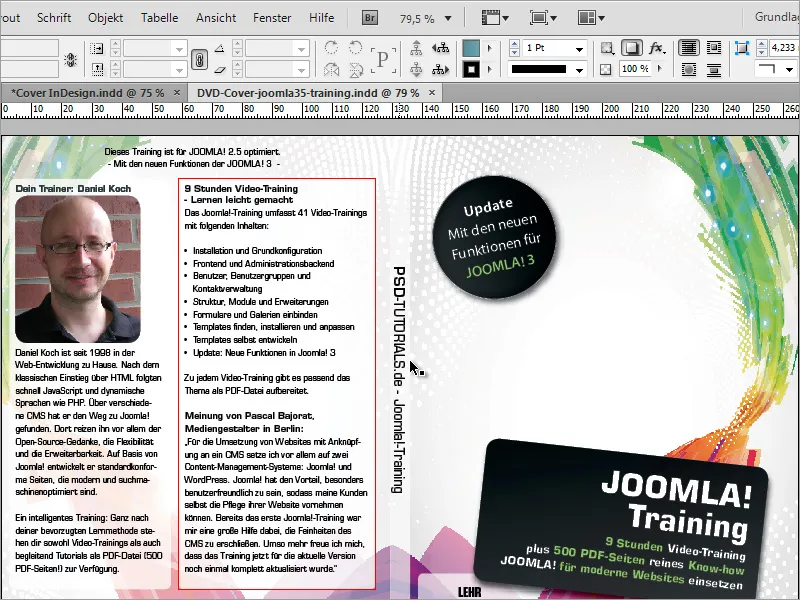Image resolution: width=800 pixels, height=600 pixels.
Task: Rotate object 90° clockwise
Action: click(331, 48)
